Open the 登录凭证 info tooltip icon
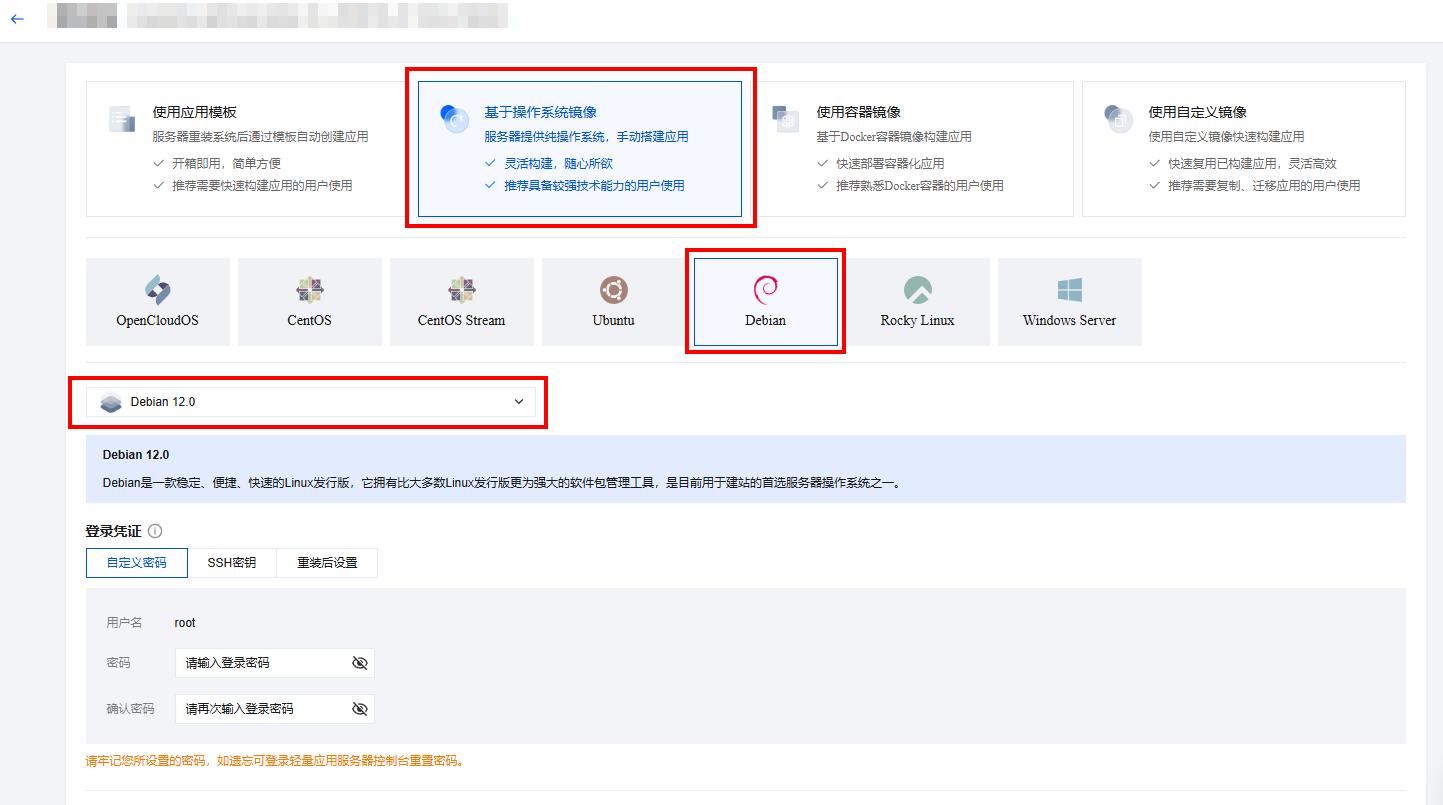 pyautogui.click(x=156, y=531)
